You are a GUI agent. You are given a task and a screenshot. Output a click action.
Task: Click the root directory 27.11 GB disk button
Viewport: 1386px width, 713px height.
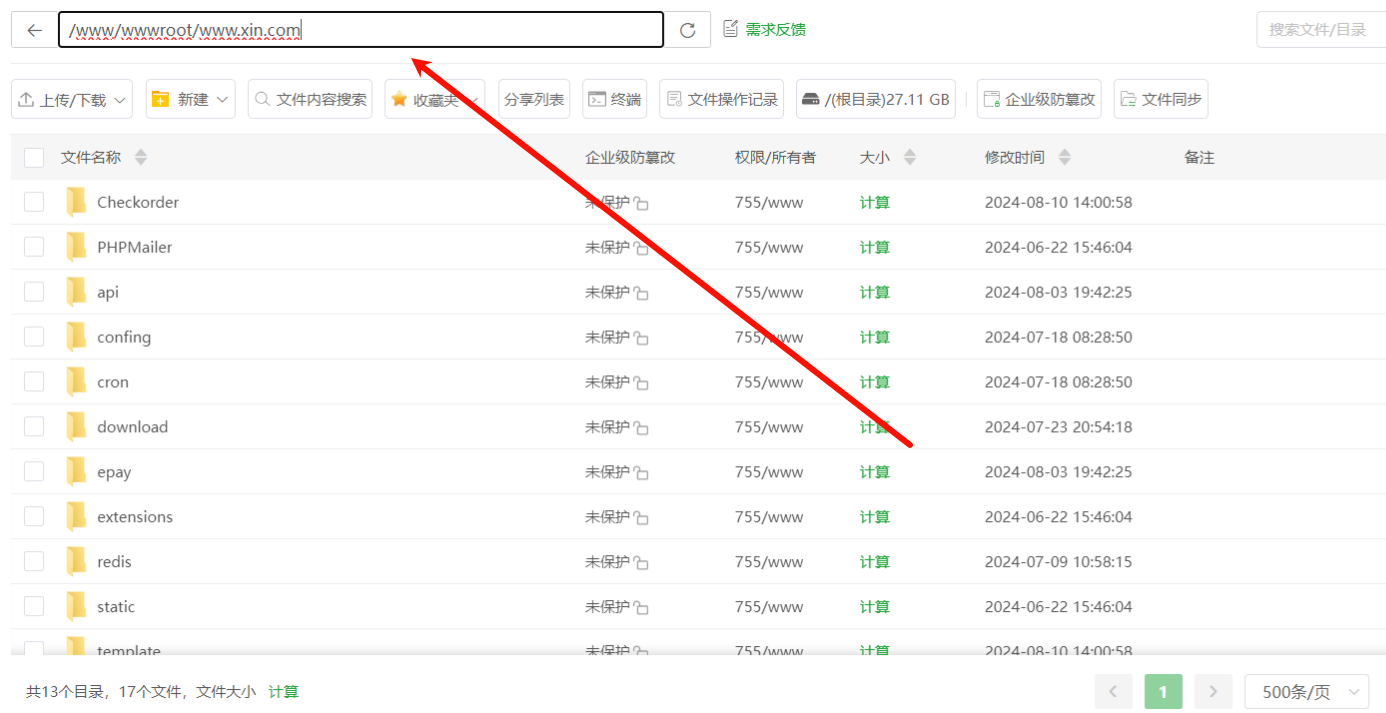point(875,99)
